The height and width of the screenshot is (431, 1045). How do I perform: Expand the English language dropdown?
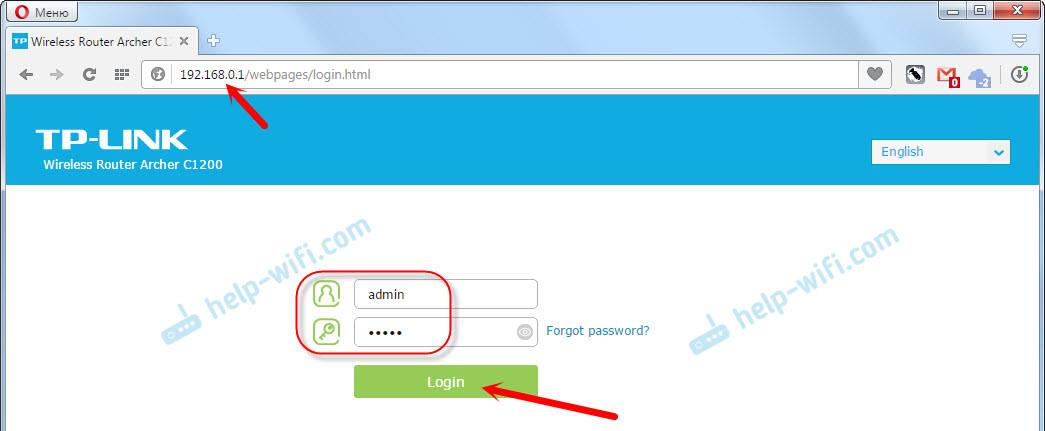pos(940,152)
